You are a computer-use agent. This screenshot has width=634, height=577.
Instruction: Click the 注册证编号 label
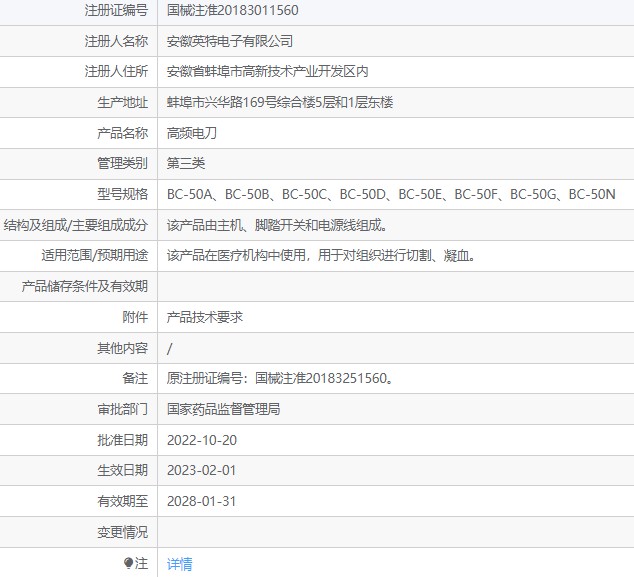coord(116,10)
